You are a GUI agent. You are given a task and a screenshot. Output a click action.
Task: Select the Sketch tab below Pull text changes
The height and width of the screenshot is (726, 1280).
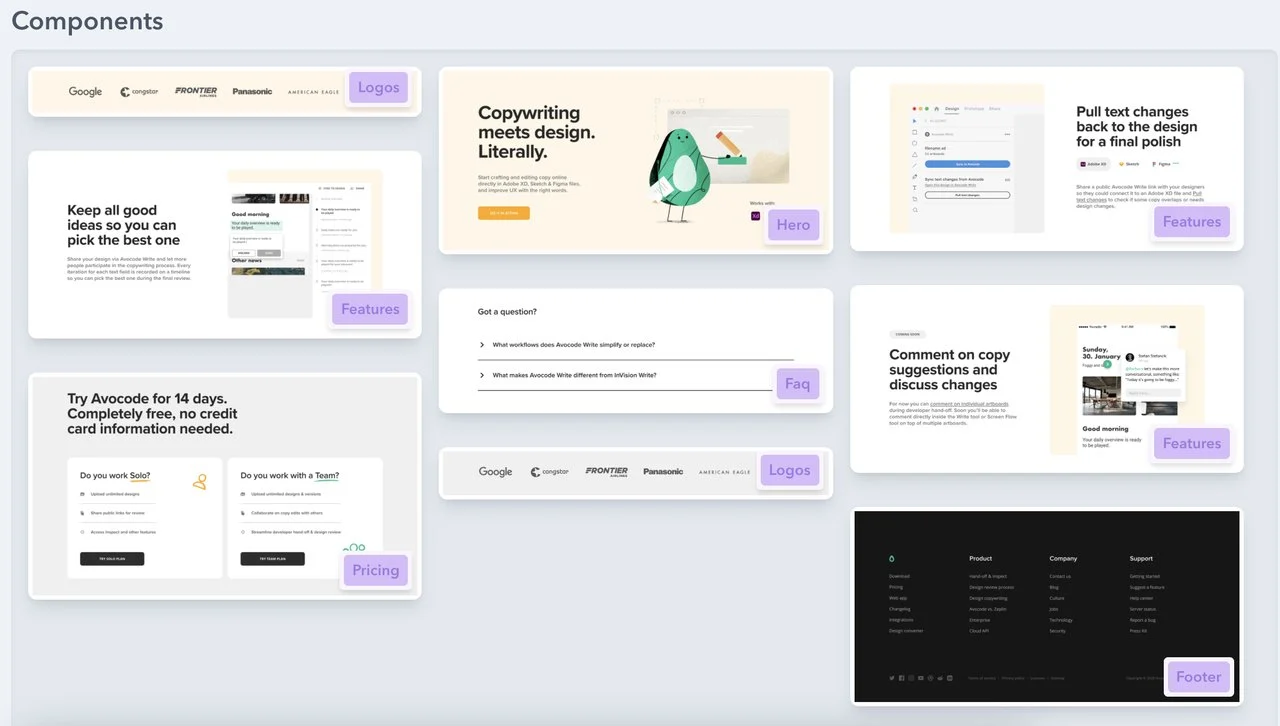coord(1129,163)
